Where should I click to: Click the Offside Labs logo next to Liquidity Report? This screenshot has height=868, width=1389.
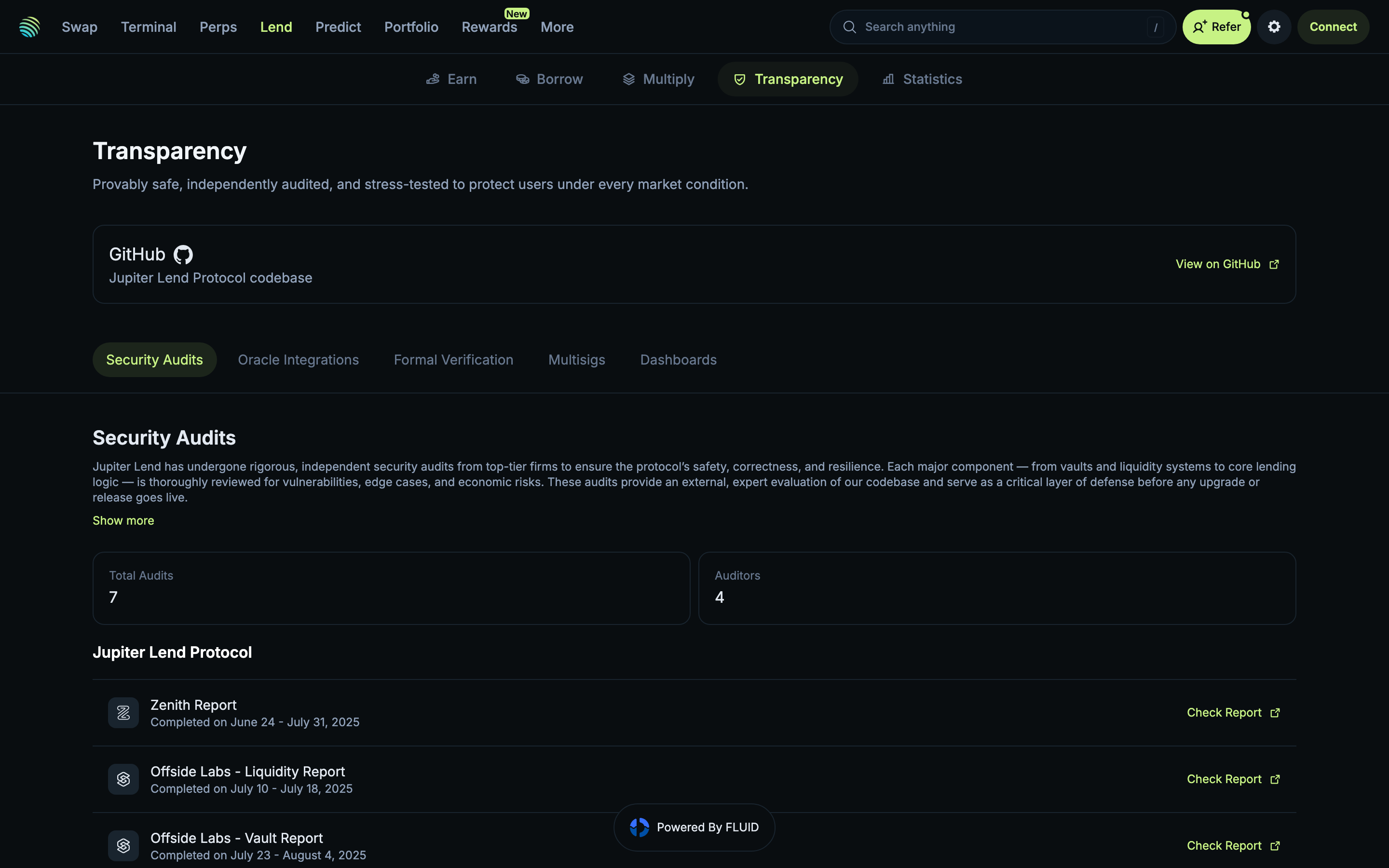click(123, 779)
